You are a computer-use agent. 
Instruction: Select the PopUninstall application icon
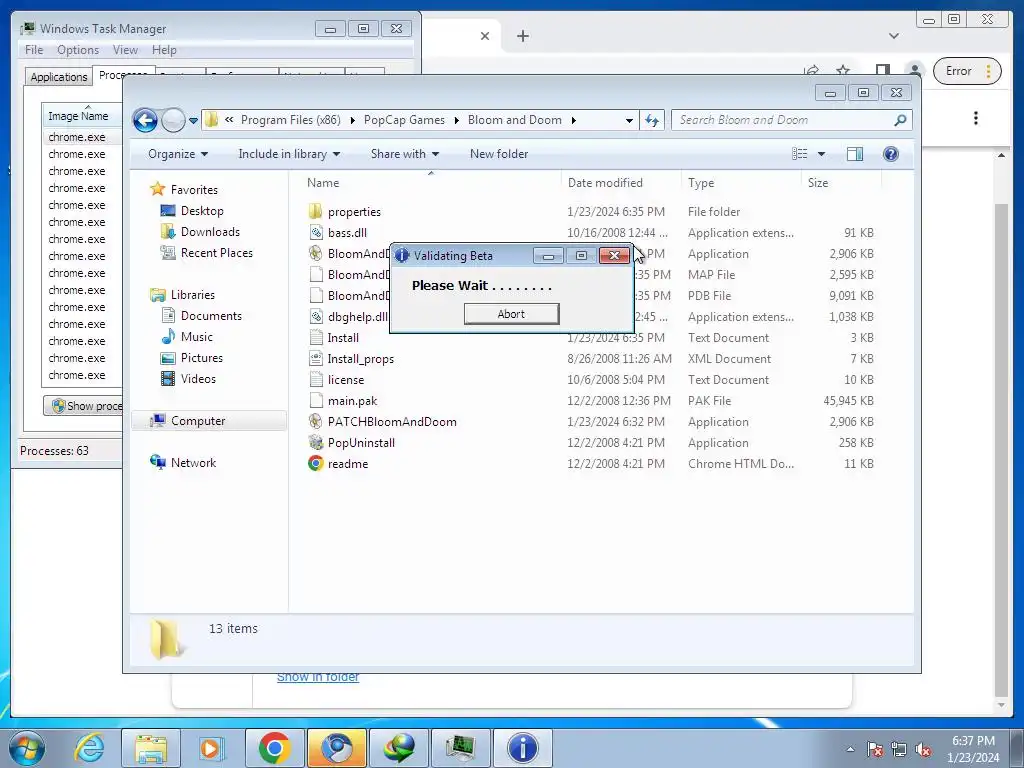[x=315, y=443]
